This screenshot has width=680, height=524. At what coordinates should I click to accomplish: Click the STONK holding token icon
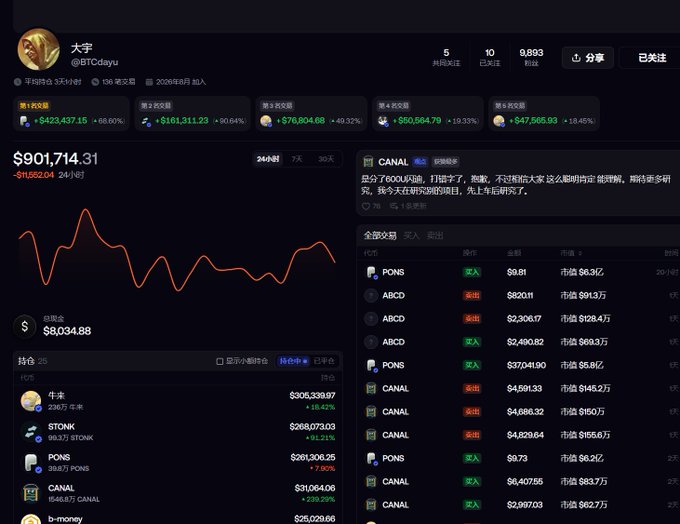(31, 432)
